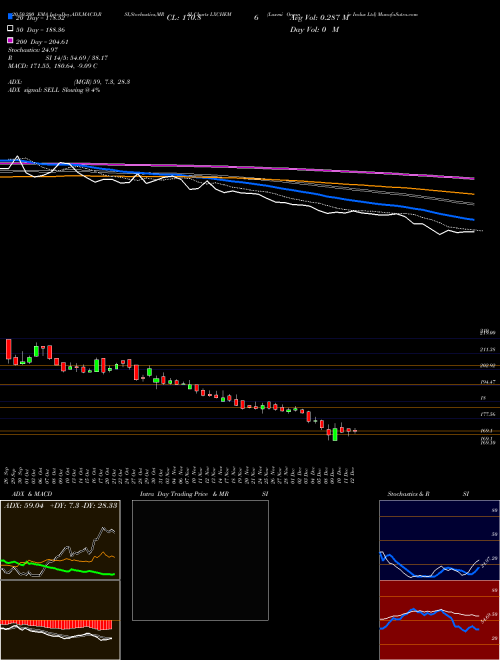Click the 'Intra Day Trading Price & MR' title
Viewport: 500px width, 660px height.
(x=184, y=494)
